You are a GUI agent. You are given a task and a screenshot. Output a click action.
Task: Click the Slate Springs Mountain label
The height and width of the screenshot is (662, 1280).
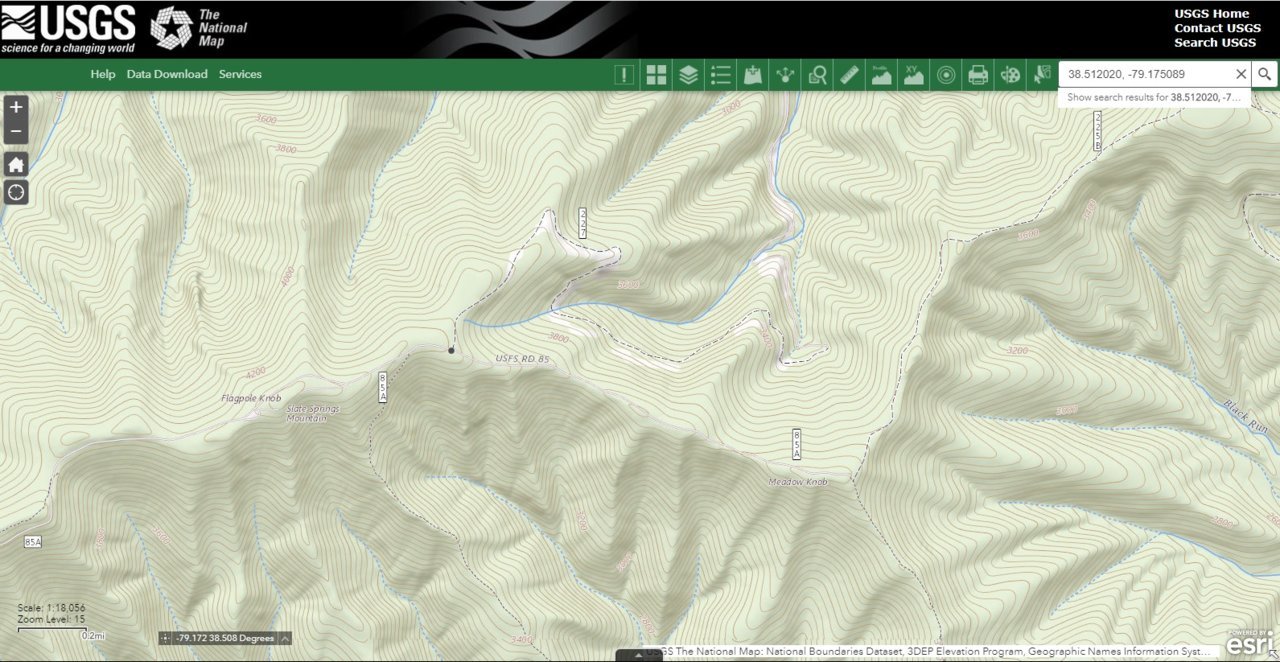click(x=313, y=413)
